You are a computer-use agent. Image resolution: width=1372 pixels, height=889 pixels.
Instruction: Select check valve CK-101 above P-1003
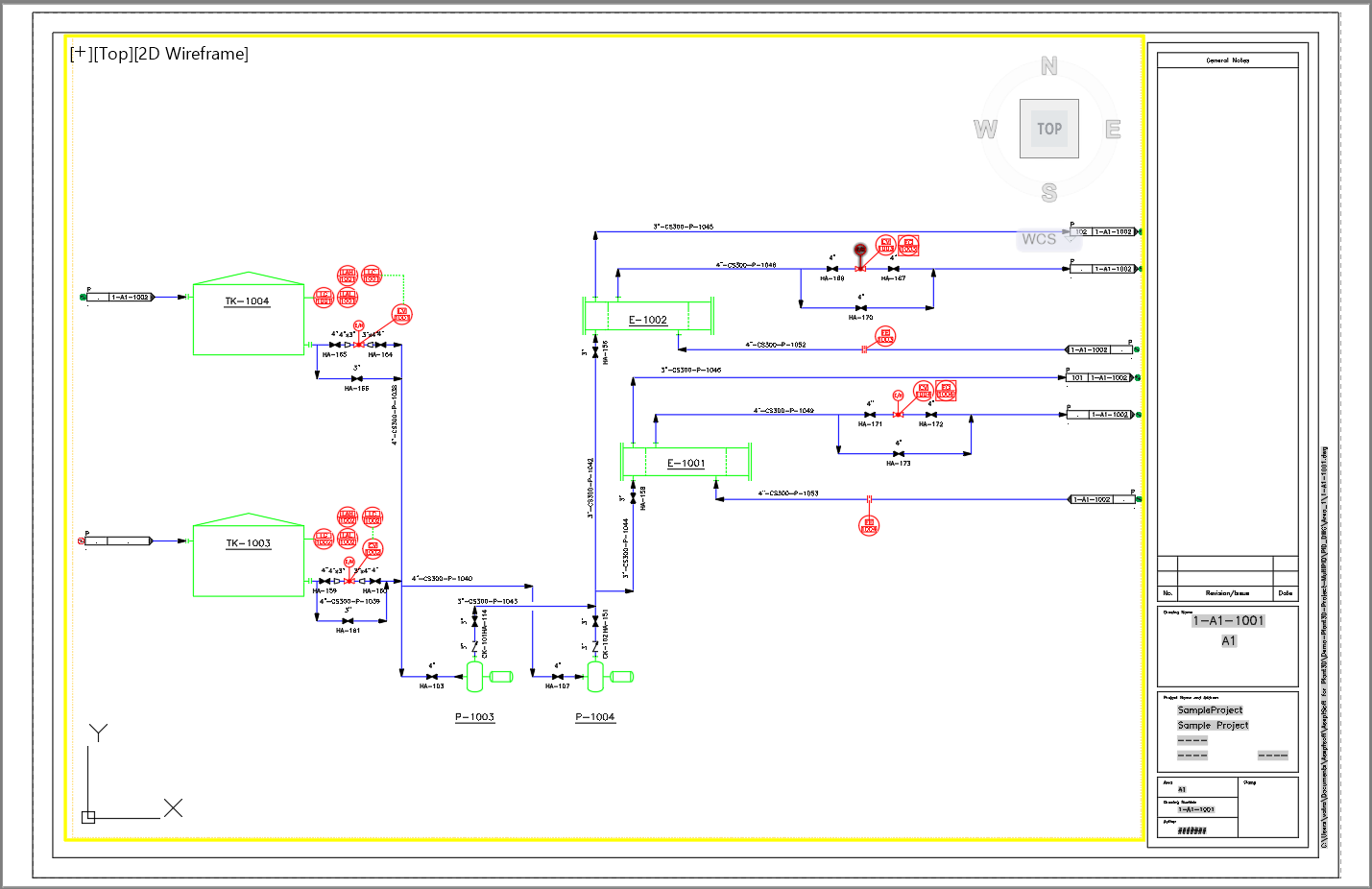tap(474, 647)
